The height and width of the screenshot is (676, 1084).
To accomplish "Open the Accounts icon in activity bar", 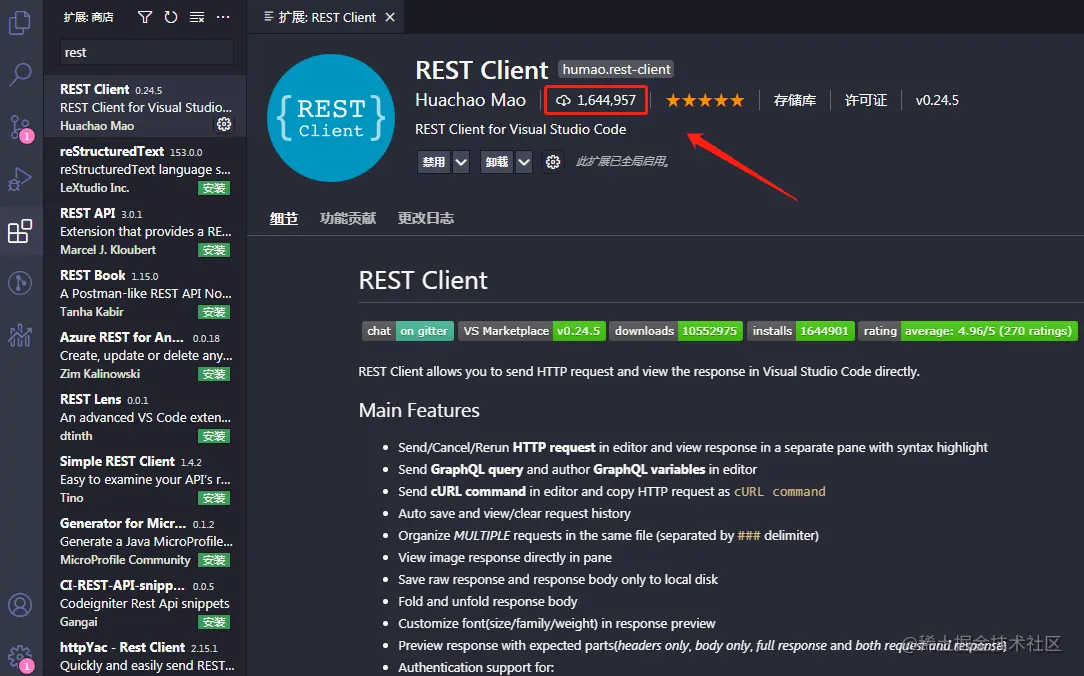I will coord(20,605).
